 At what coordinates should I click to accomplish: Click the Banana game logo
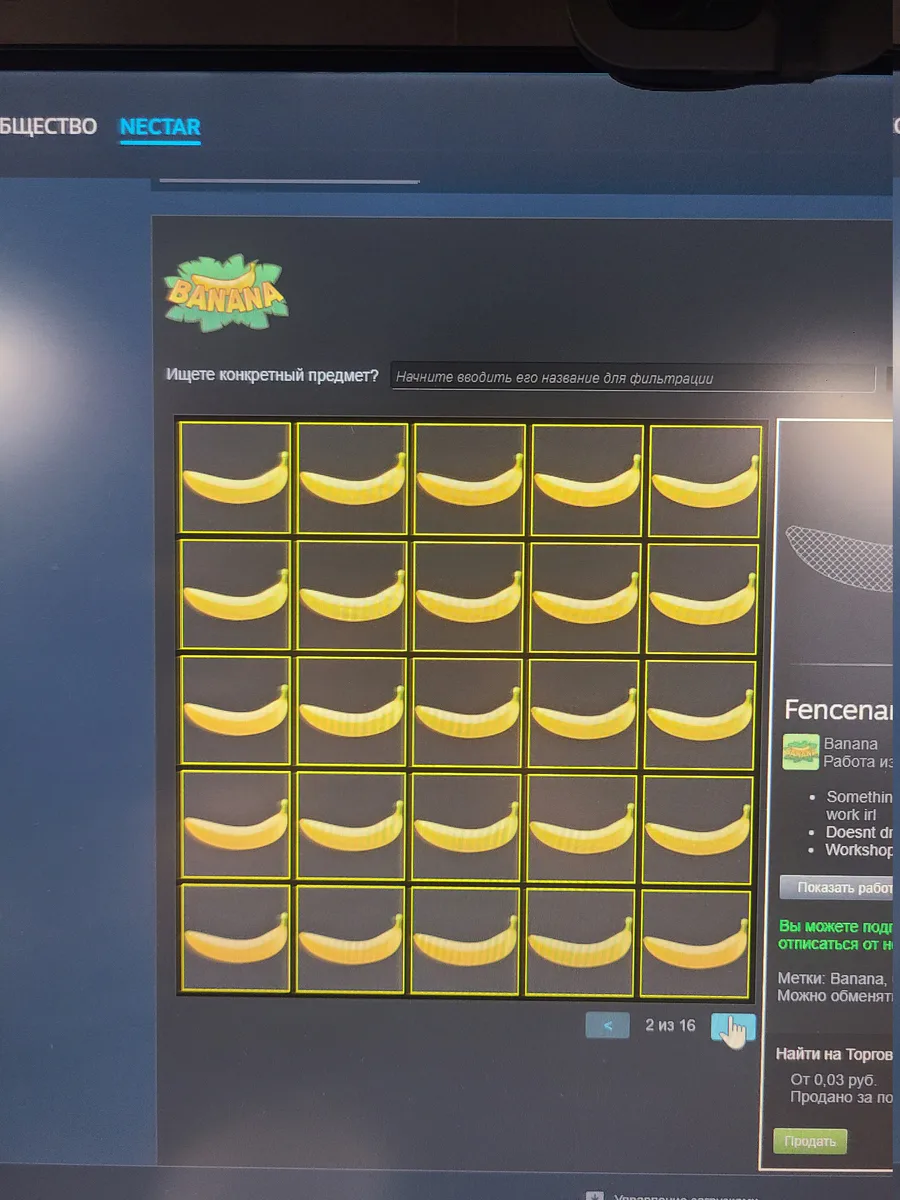226,292
